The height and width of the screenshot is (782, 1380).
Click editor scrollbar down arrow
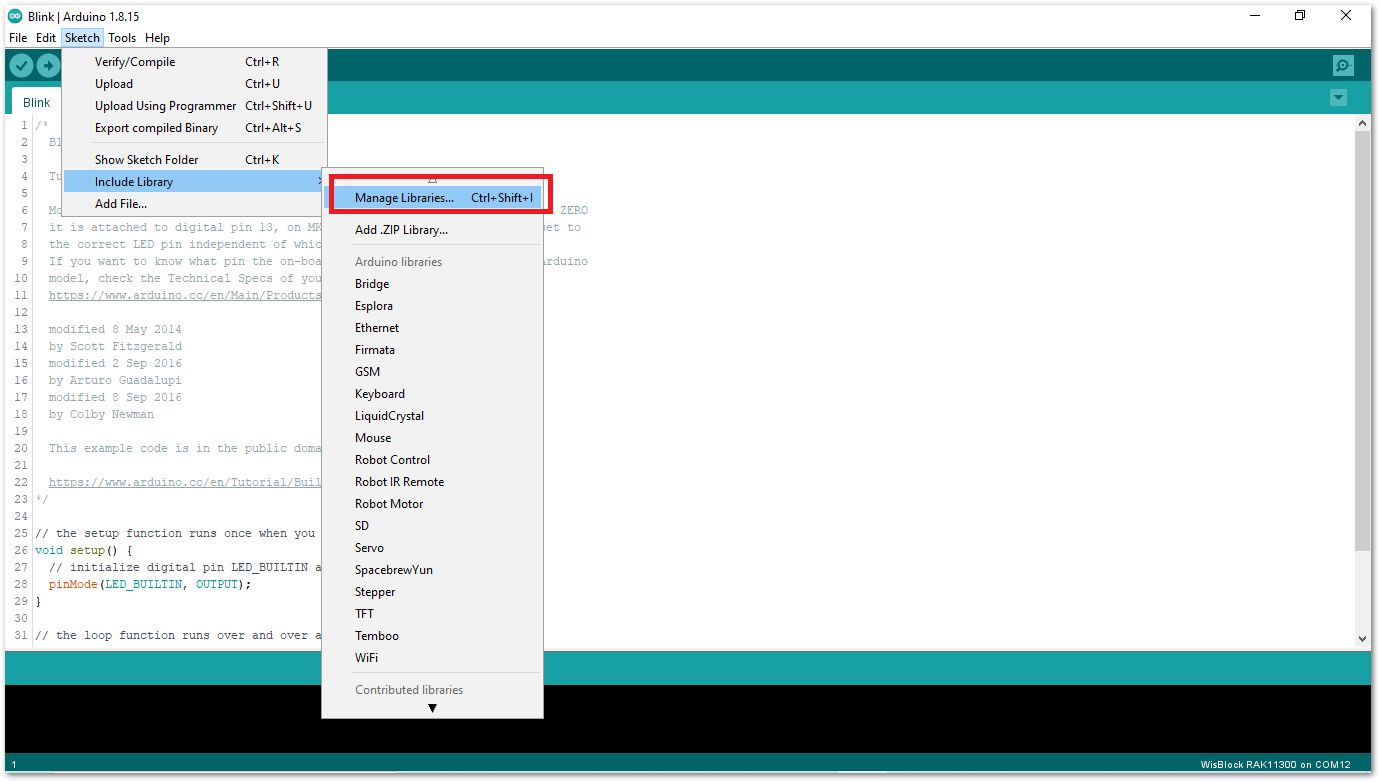tap(1362, 637)
